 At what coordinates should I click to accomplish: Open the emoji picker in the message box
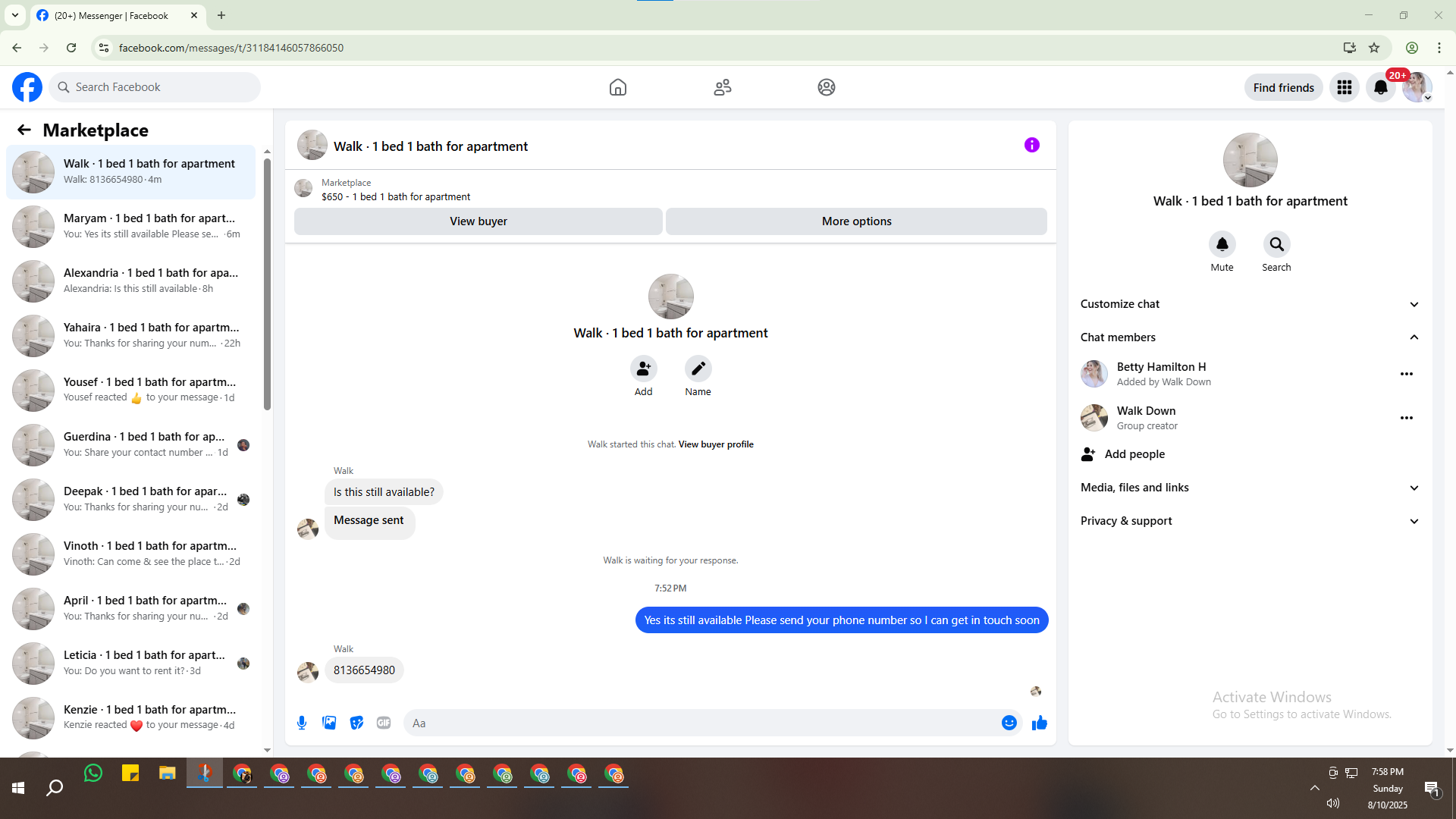click(x=1009, y=723)
